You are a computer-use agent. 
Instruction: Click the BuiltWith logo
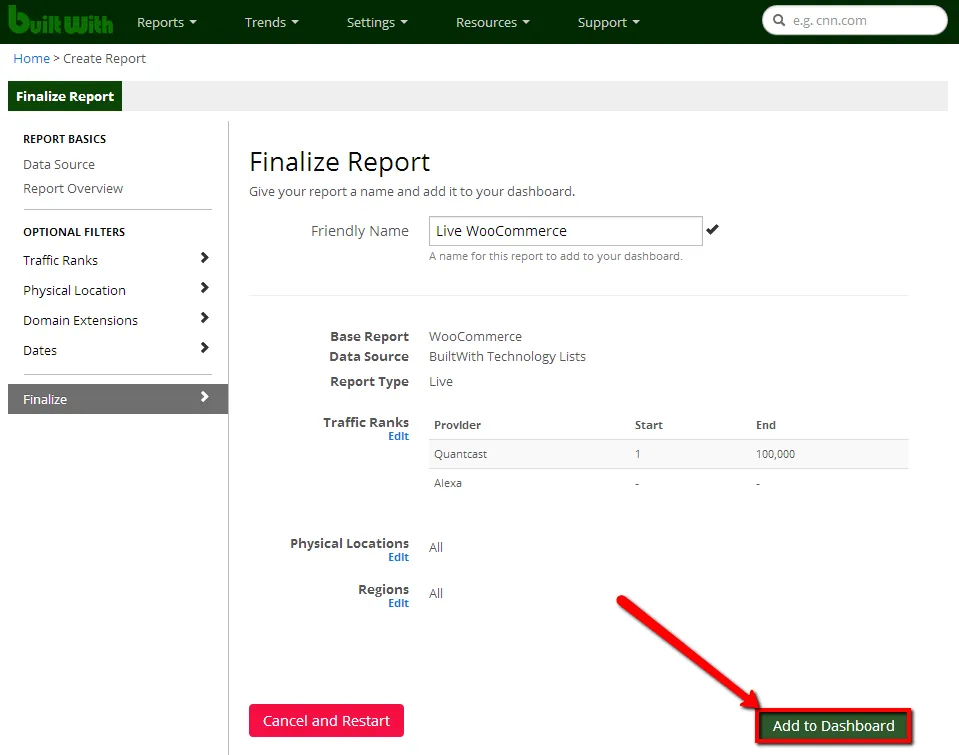[x=60, y=21]
